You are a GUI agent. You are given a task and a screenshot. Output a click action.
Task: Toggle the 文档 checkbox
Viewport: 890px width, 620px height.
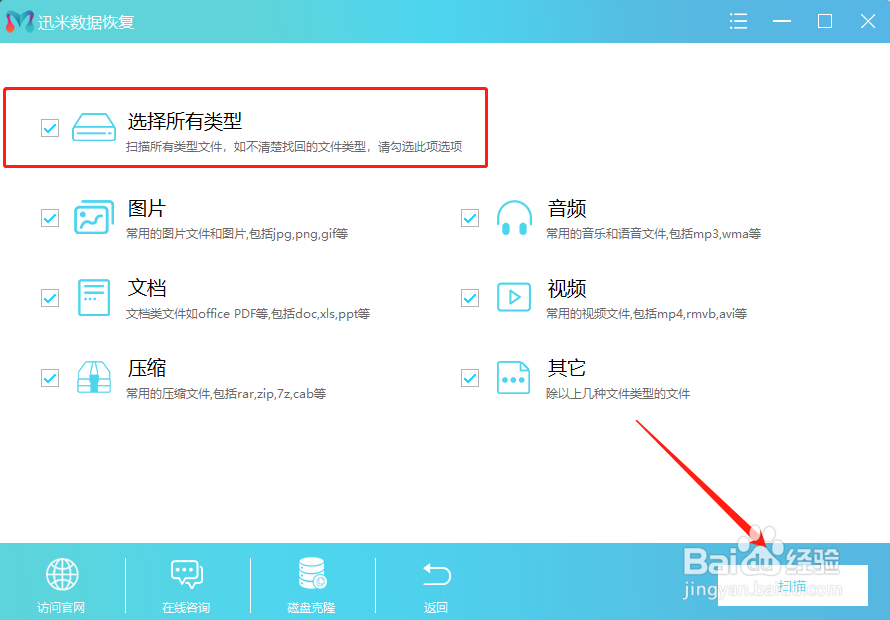[50, 298]
